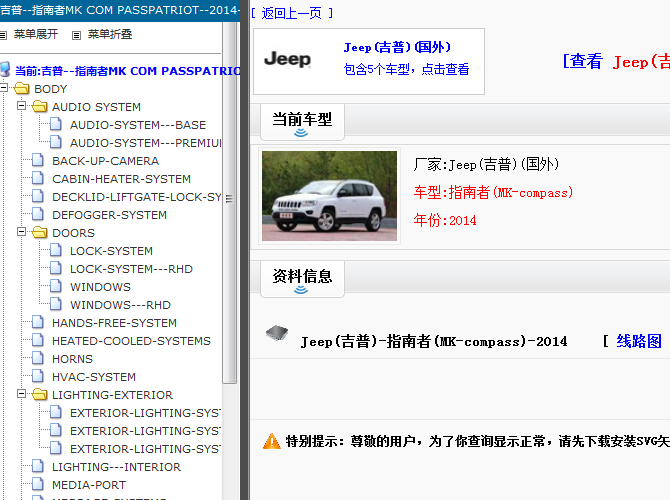Image resolution: width=670 pixels, height=500 pixels.
Task: Open the Jeep(吉普)(国外) brand link
Action: (397, 47)
